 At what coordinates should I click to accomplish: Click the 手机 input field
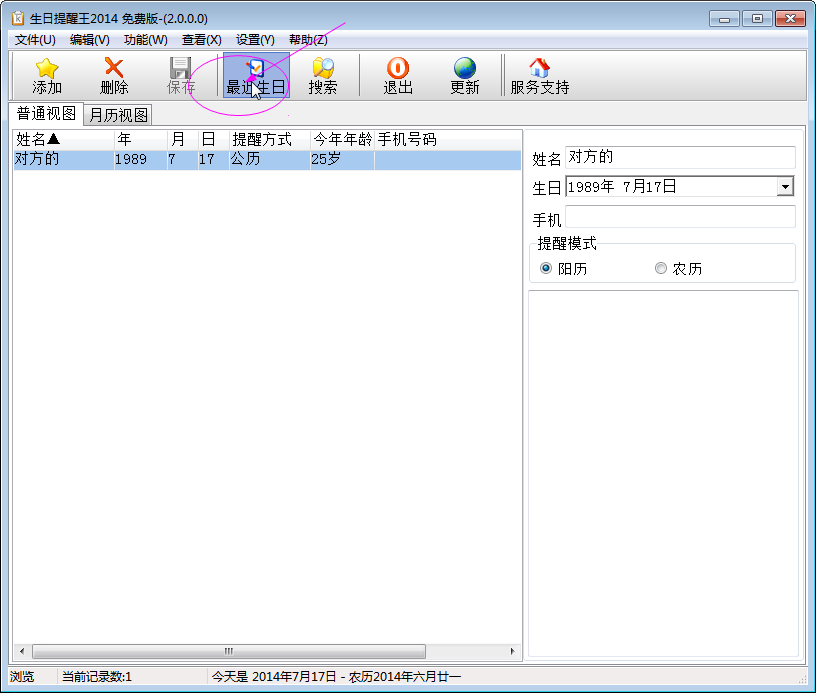tap(680, 216)
